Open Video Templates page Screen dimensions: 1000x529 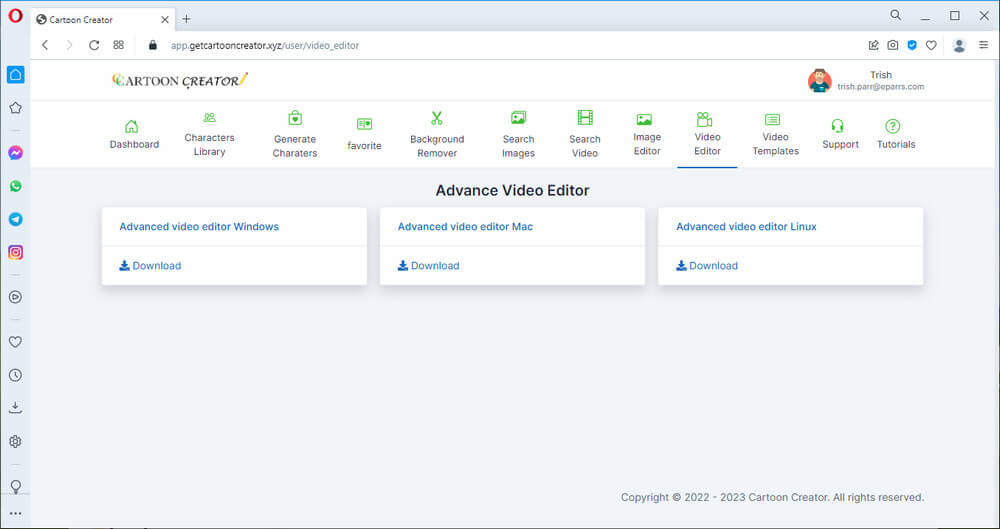776,135
